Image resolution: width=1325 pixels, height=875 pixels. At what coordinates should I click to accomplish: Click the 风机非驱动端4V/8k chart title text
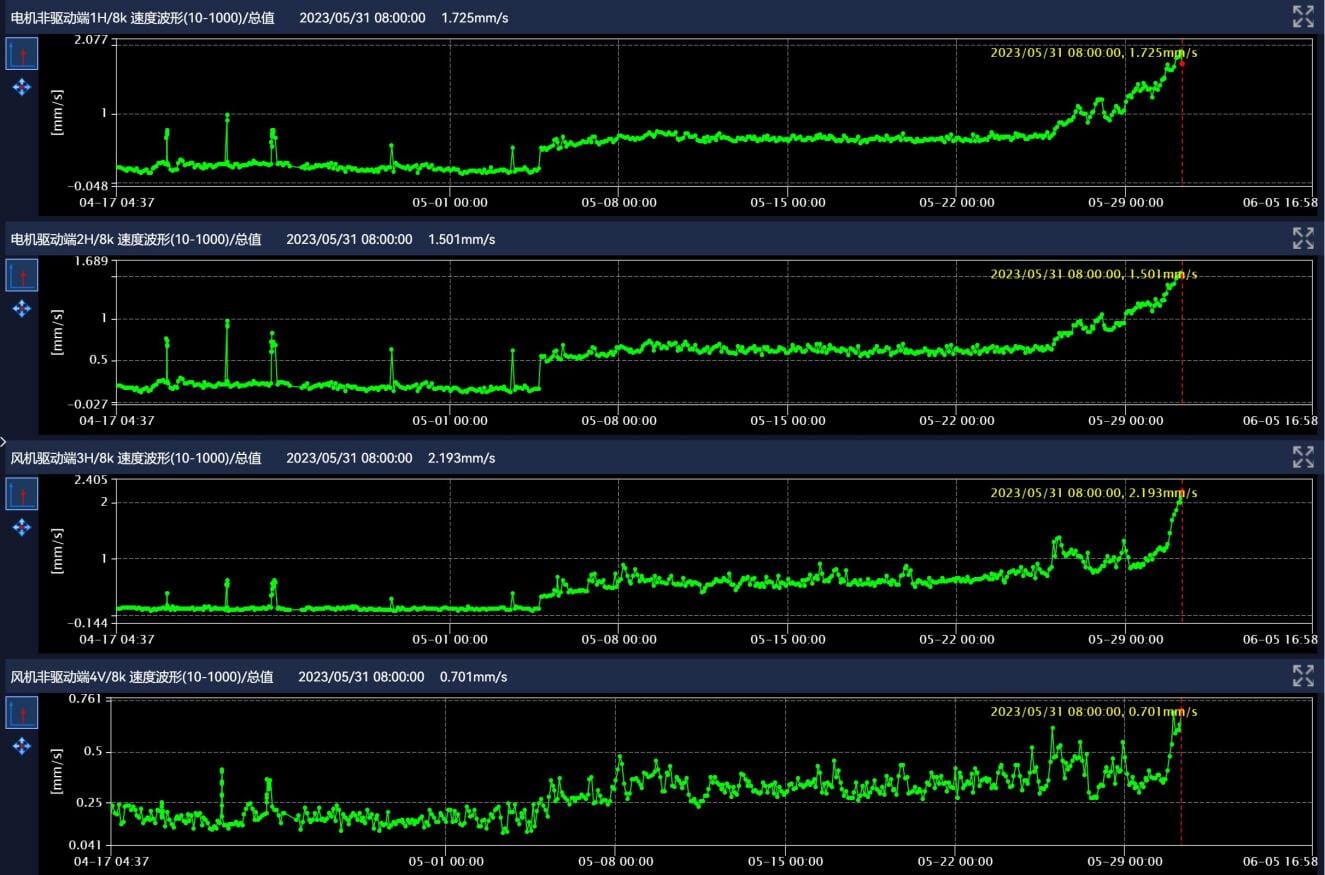142,677
